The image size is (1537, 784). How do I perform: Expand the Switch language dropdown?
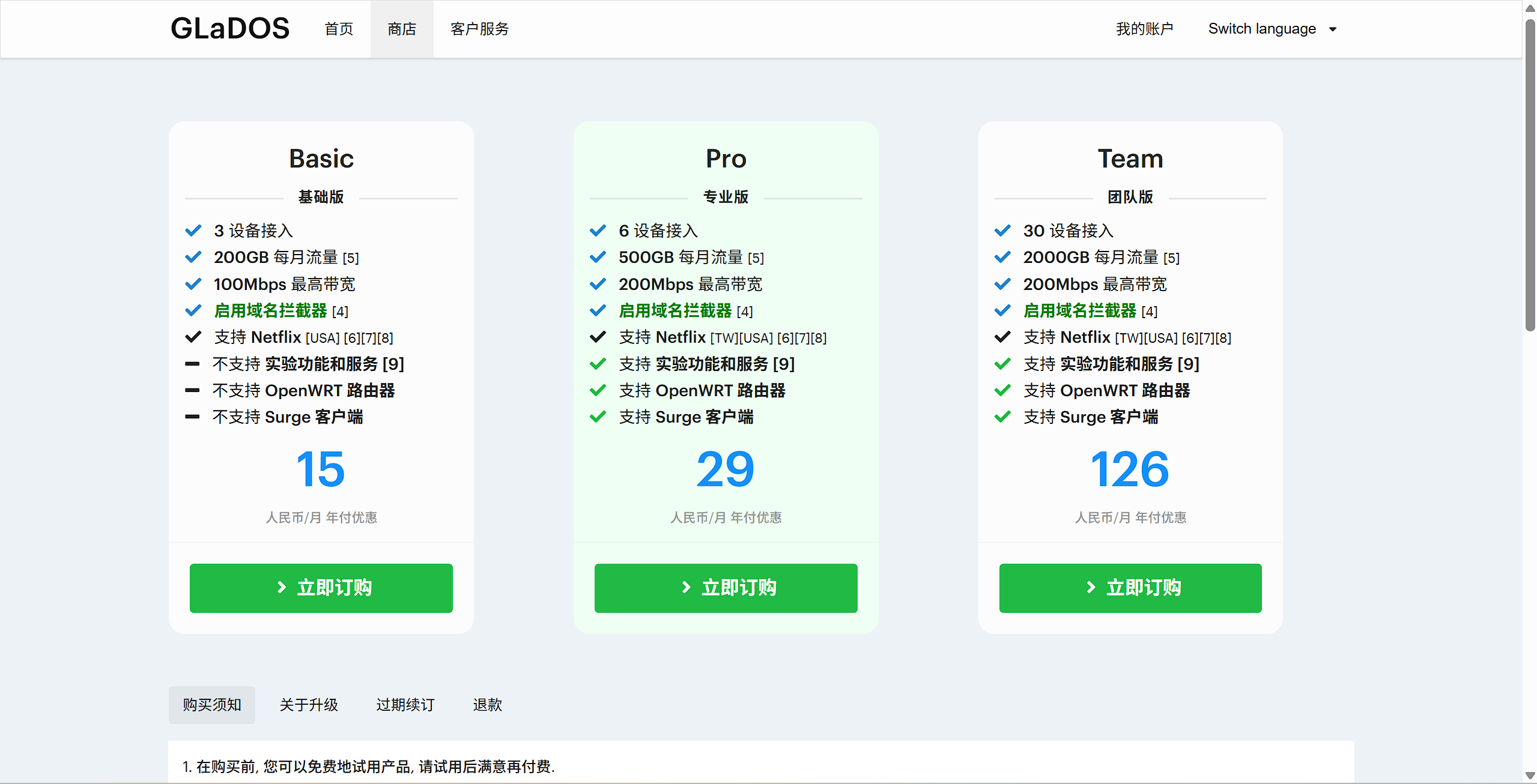click(1261, 29)
